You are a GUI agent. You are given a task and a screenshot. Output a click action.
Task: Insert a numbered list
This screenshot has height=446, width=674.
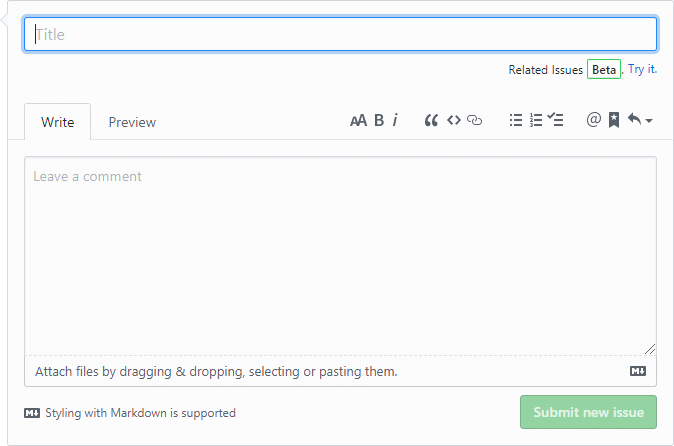pyautogui.click(x=536, y=121)
